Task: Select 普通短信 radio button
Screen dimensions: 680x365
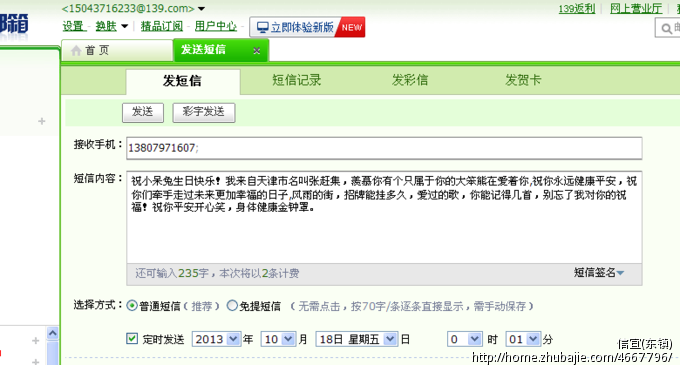Action: pyautogui.click(x=132, y=306)
